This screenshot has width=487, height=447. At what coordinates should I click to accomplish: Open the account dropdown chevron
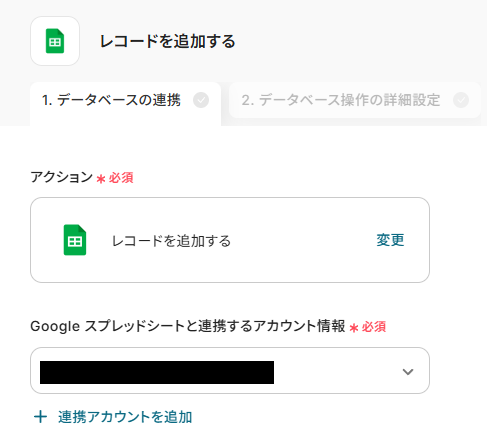408,371
